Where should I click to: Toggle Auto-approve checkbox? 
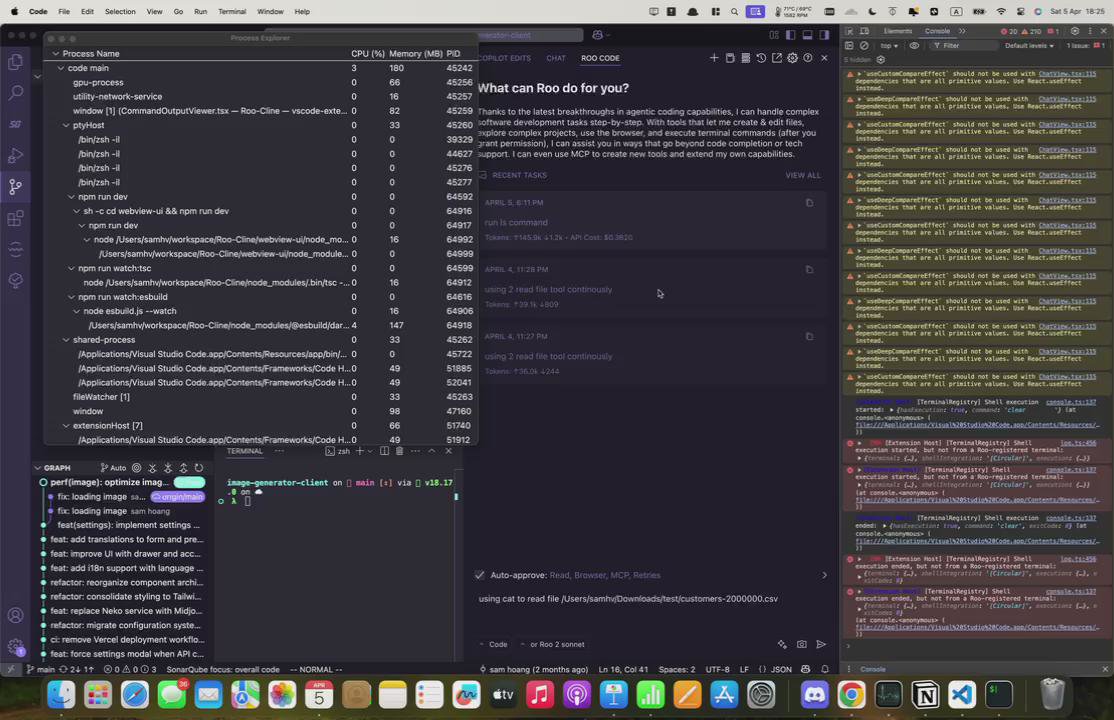click(x=480, y=575)
